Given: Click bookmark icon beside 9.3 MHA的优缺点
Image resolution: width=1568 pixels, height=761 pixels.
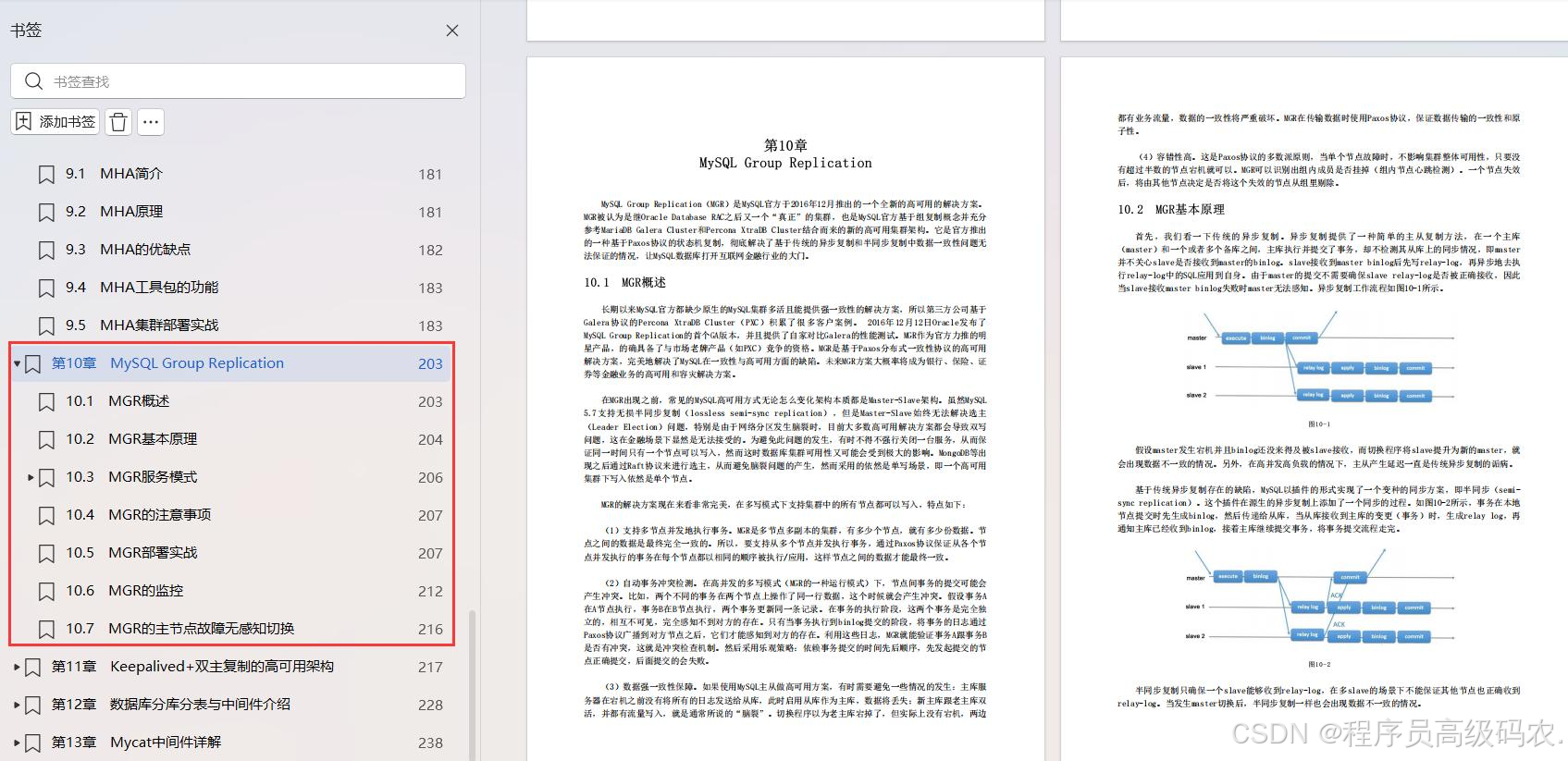Looking at the screenshot, I should [x=46, y=250].
